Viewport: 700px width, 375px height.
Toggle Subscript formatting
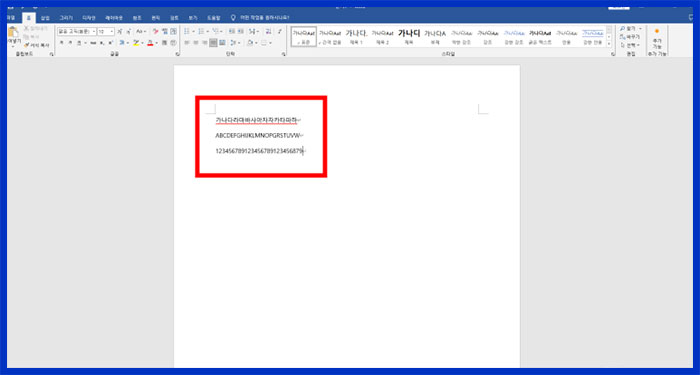coord(102,43)
